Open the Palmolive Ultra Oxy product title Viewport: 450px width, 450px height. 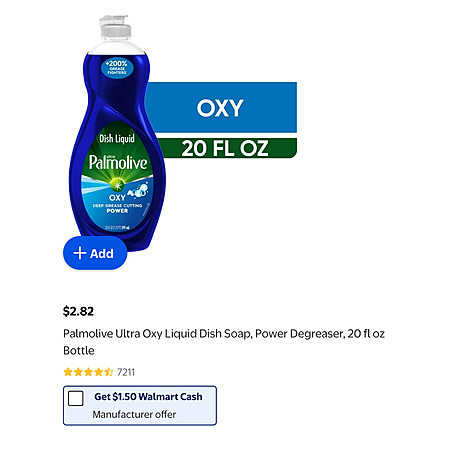[224, 342]
